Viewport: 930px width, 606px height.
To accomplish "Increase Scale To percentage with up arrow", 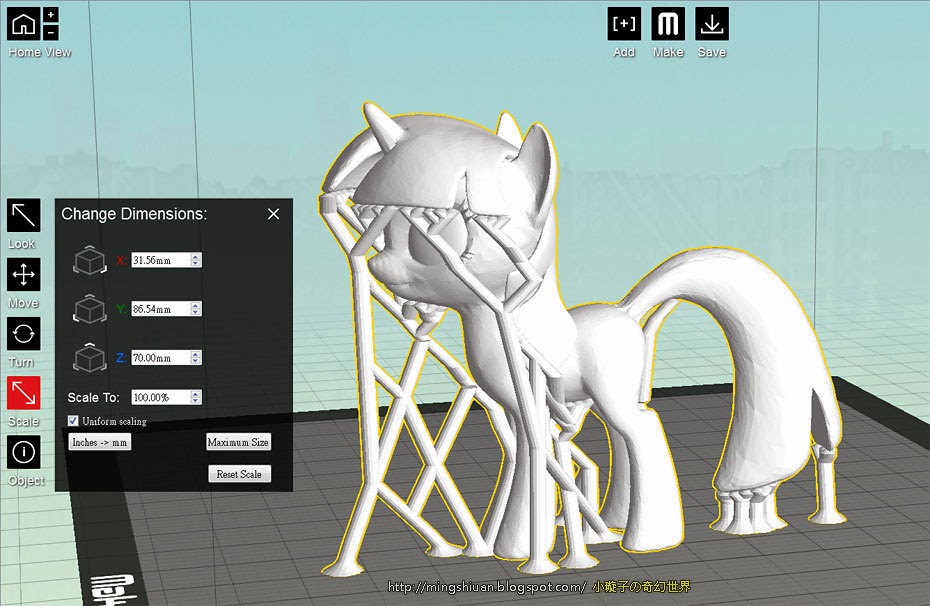I will point(196,394).
